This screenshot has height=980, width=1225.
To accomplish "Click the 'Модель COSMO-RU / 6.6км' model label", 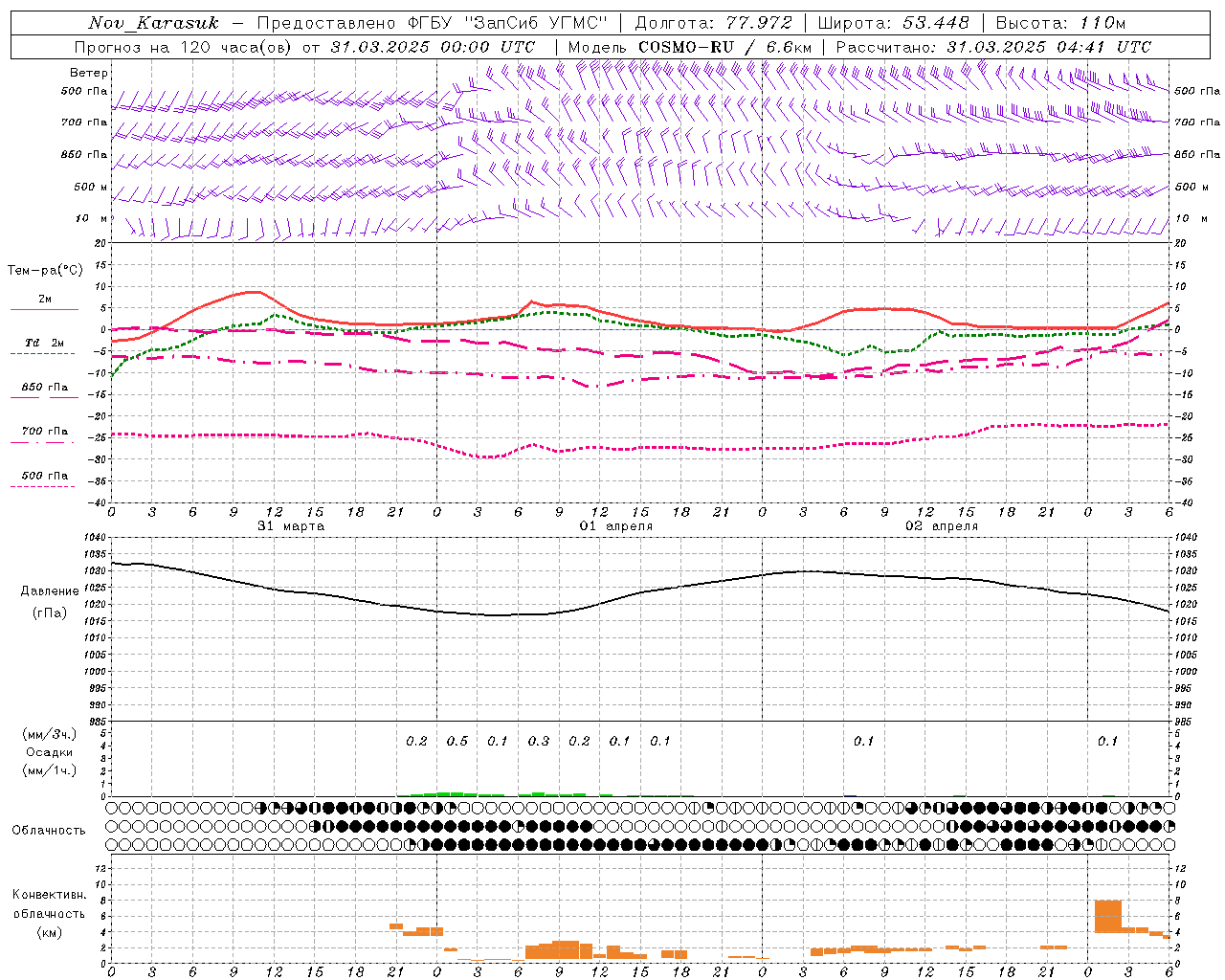I will pyautogui.click(x=690, y=47).
